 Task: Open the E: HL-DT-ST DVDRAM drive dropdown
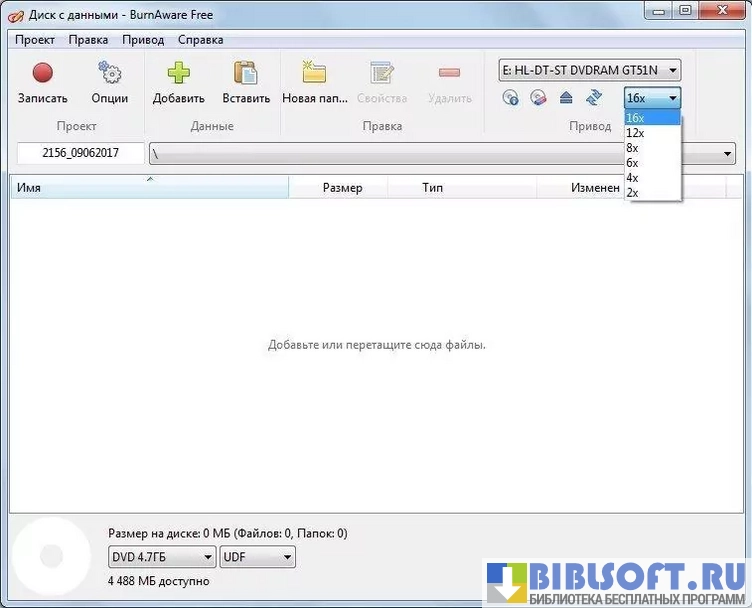click(x=590, y=70)
